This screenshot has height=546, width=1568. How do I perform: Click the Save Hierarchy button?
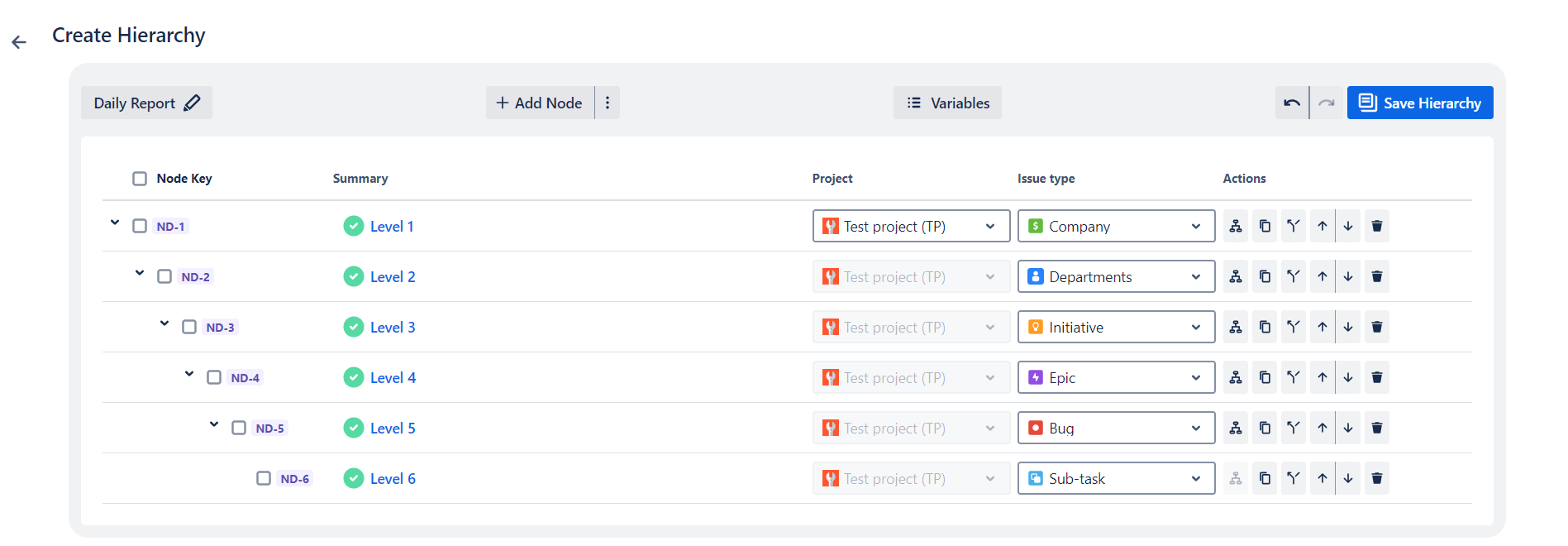1419,103
